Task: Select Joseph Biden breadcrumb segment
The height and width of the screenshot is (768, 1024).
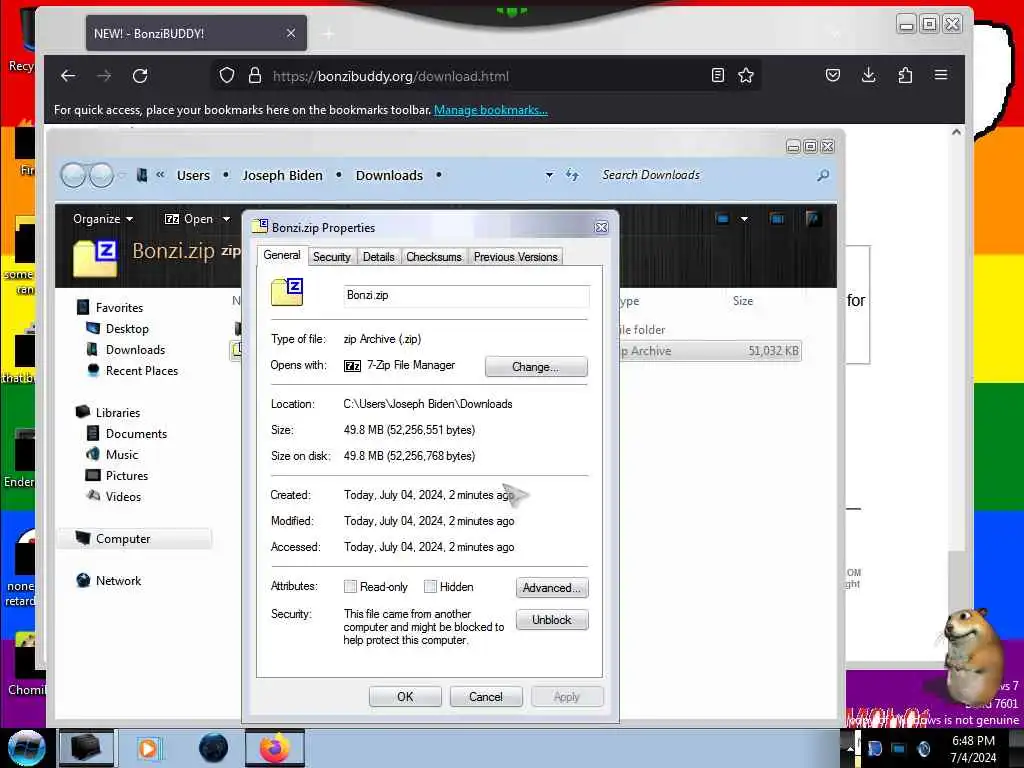Action: tap(283, 176)
